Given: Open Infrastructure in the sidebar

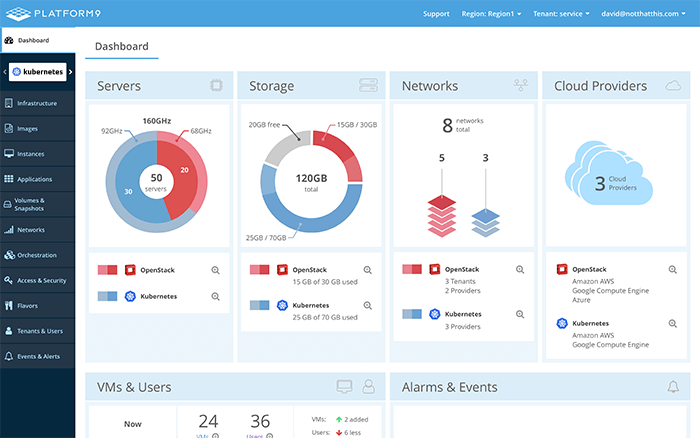Looking at the screenshot, I should pos(38,103).
